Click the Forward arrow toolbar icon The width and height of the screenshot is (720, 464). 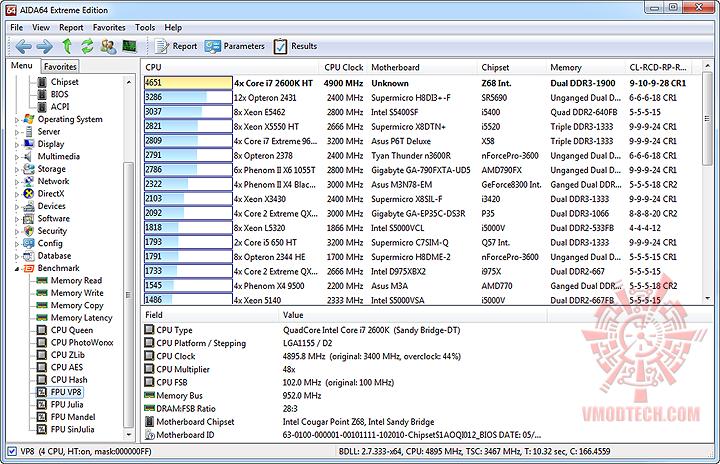(x=45, y=46)
